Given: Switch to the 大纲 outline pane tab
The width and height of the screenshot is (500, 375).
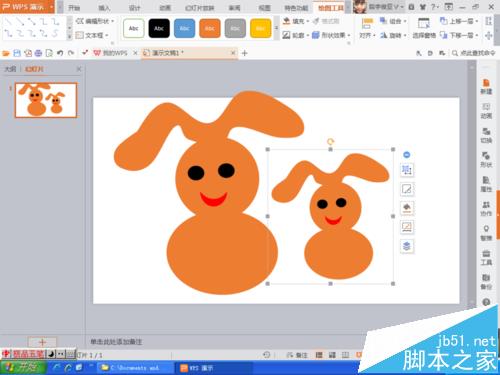Looking at the screenshot, I should coord(10,69).
